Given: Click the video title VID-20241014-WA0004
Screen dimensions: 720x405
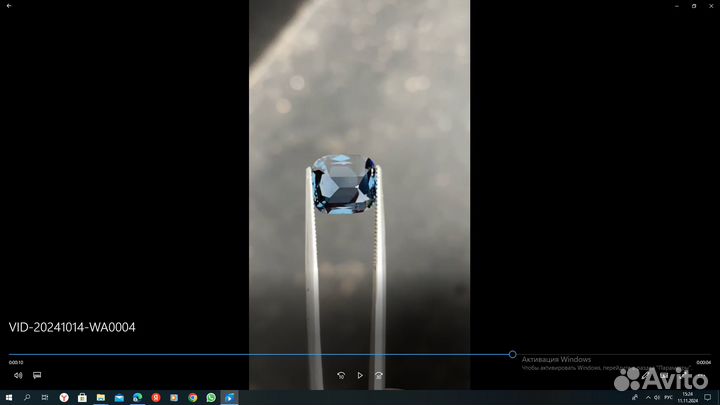Looking at the screenshot, I should pos(72,327).
